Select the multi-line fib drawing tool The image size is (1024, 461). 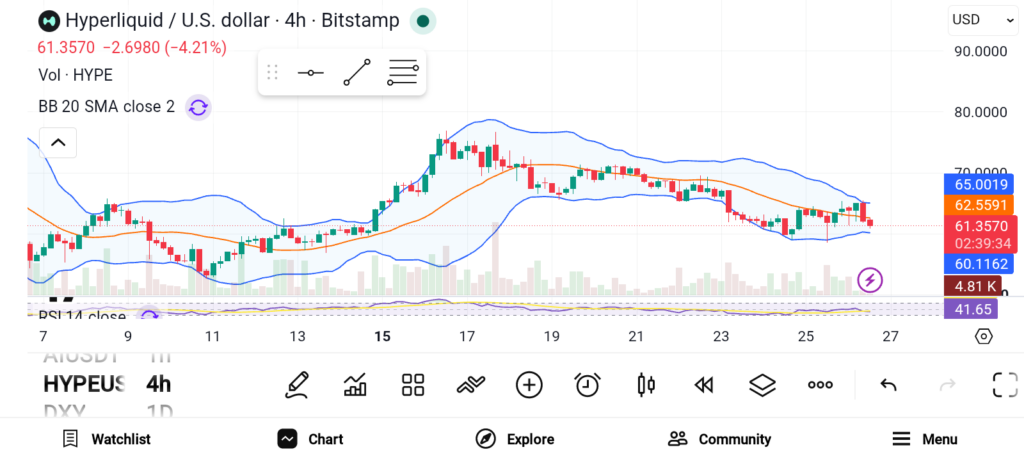tap(402, 72)
